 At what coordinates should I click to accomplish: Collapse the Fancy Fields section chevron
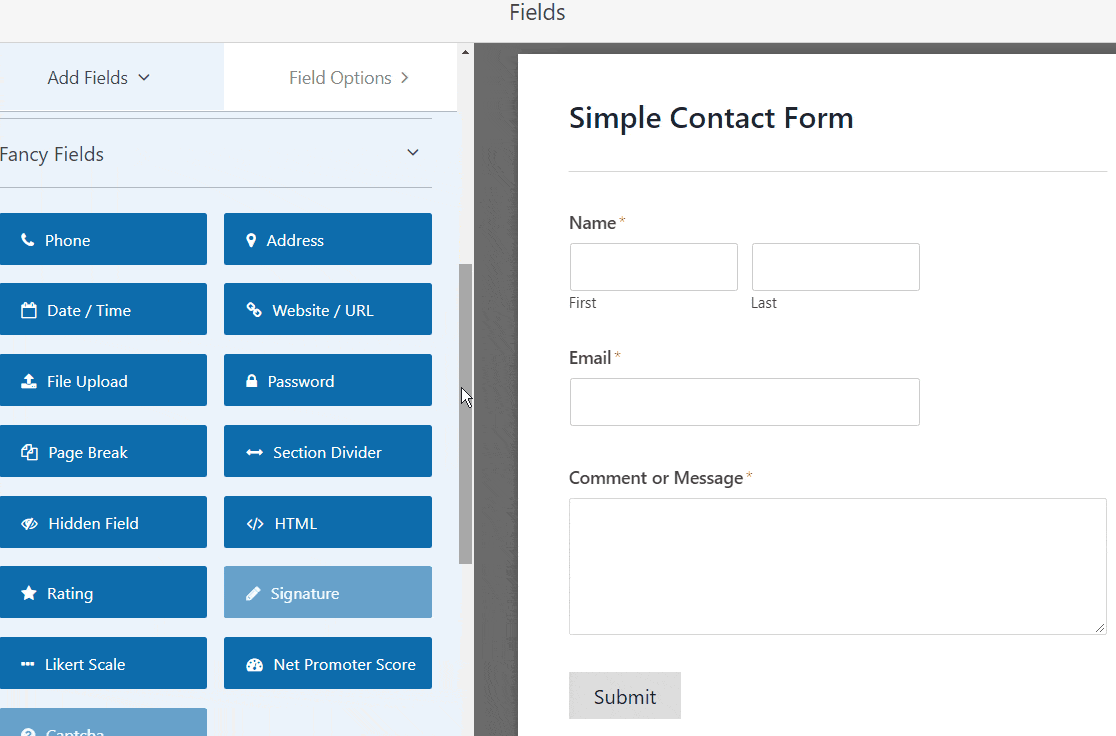pos(413,153)
